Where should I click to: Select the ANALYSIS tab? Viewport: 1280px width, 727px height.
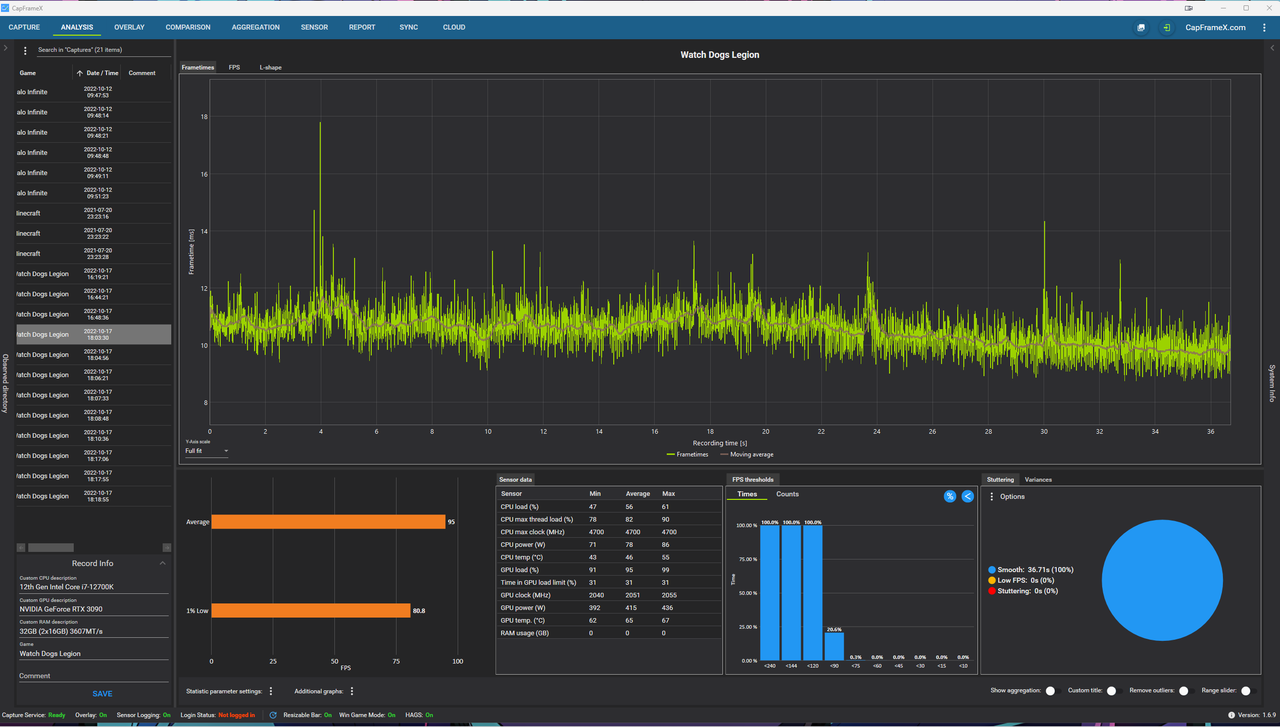(77, 27)
